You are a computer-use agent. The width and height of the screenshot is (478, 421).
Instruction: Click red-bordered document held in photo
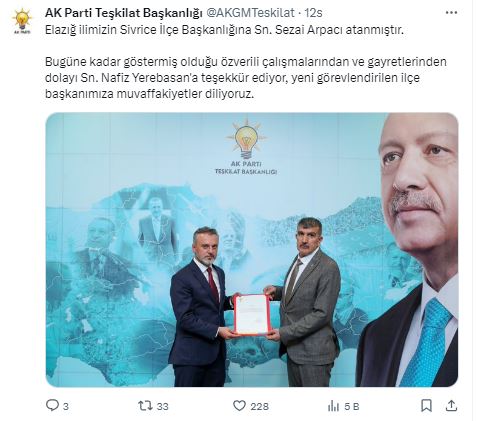coord(252,314)
